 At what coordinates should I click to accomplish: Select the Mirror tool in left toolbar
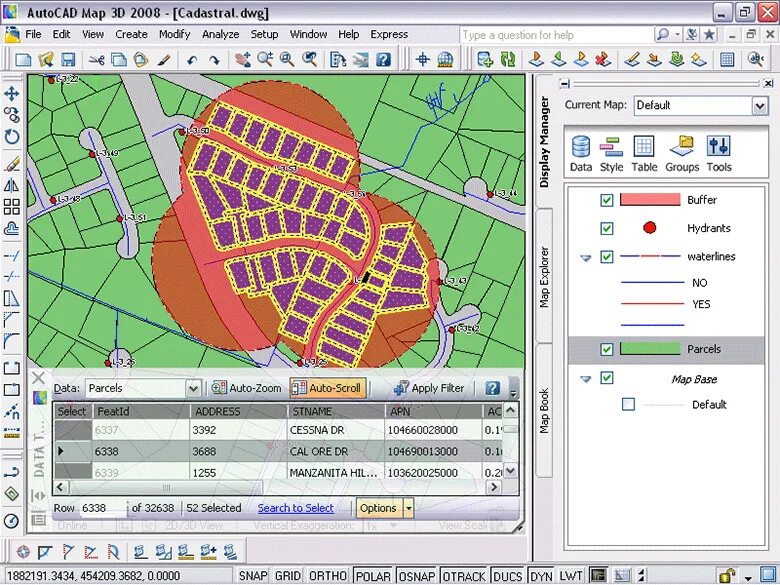pos(11,185)
